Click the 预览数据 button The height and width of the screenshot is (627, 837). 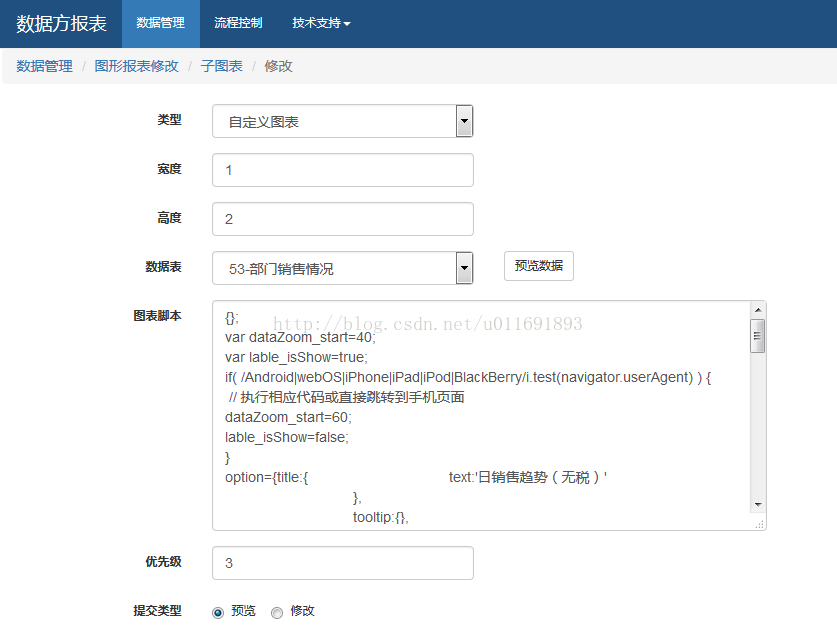click(539, 266)
